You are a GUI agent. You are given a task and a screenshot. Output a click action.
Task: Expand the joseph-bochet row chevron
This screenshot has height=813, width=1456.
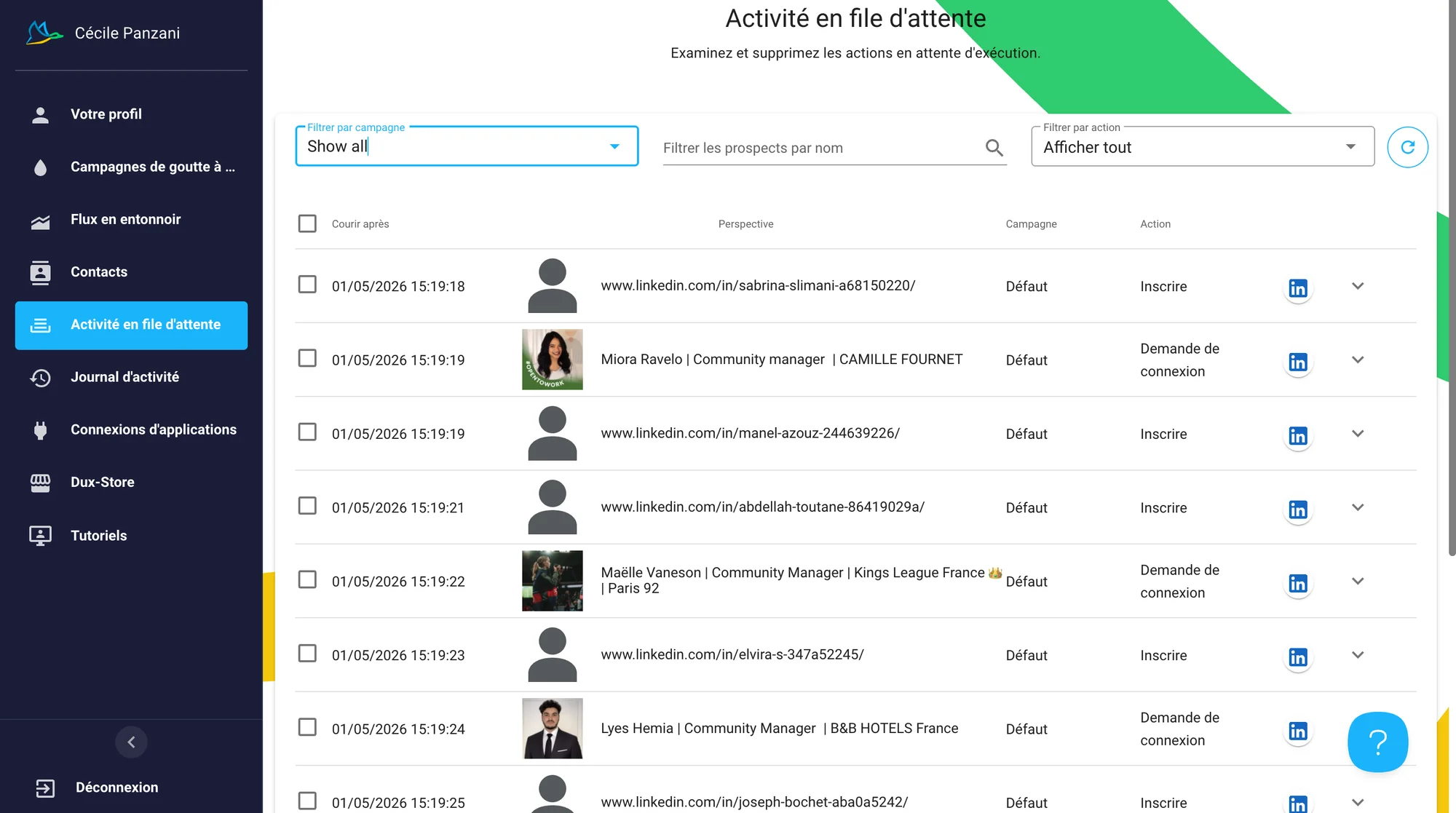coord(1358,802)
